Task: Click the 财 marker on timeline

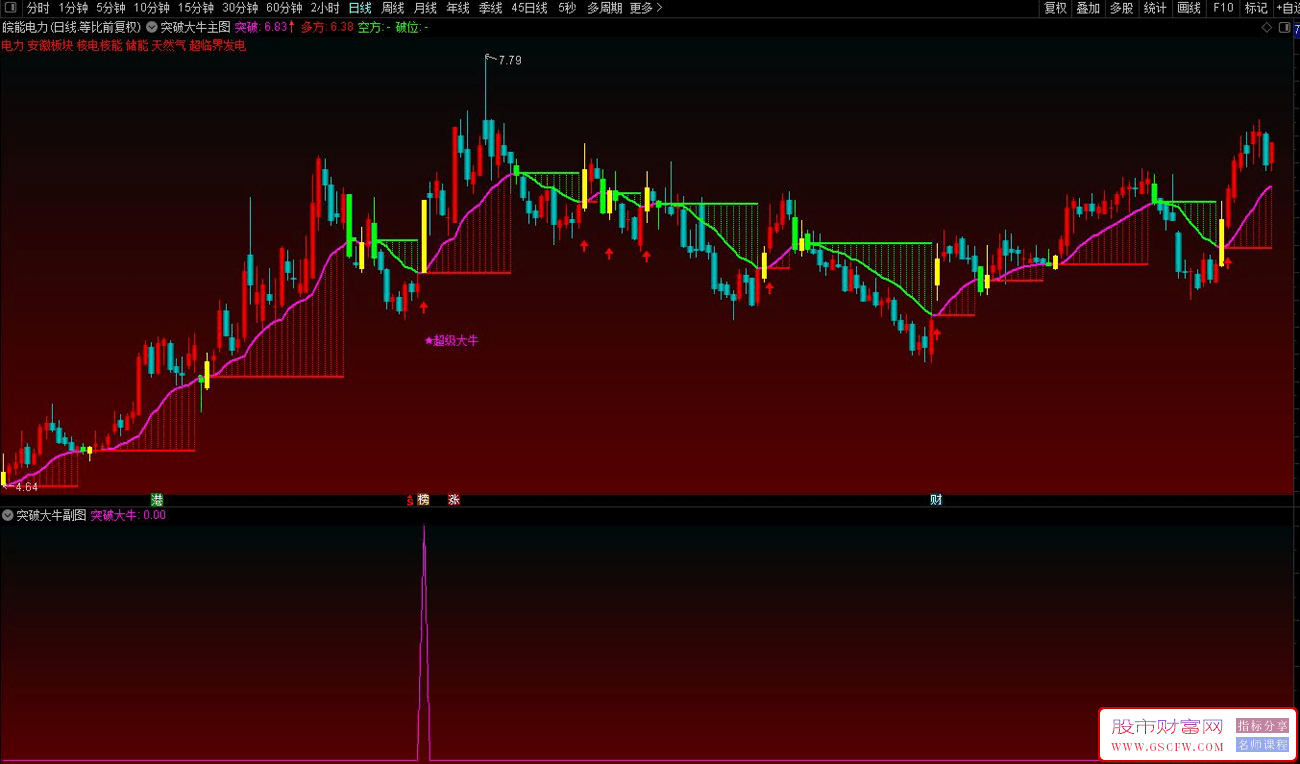Action: pyautogui.click(x=936, y=499)
